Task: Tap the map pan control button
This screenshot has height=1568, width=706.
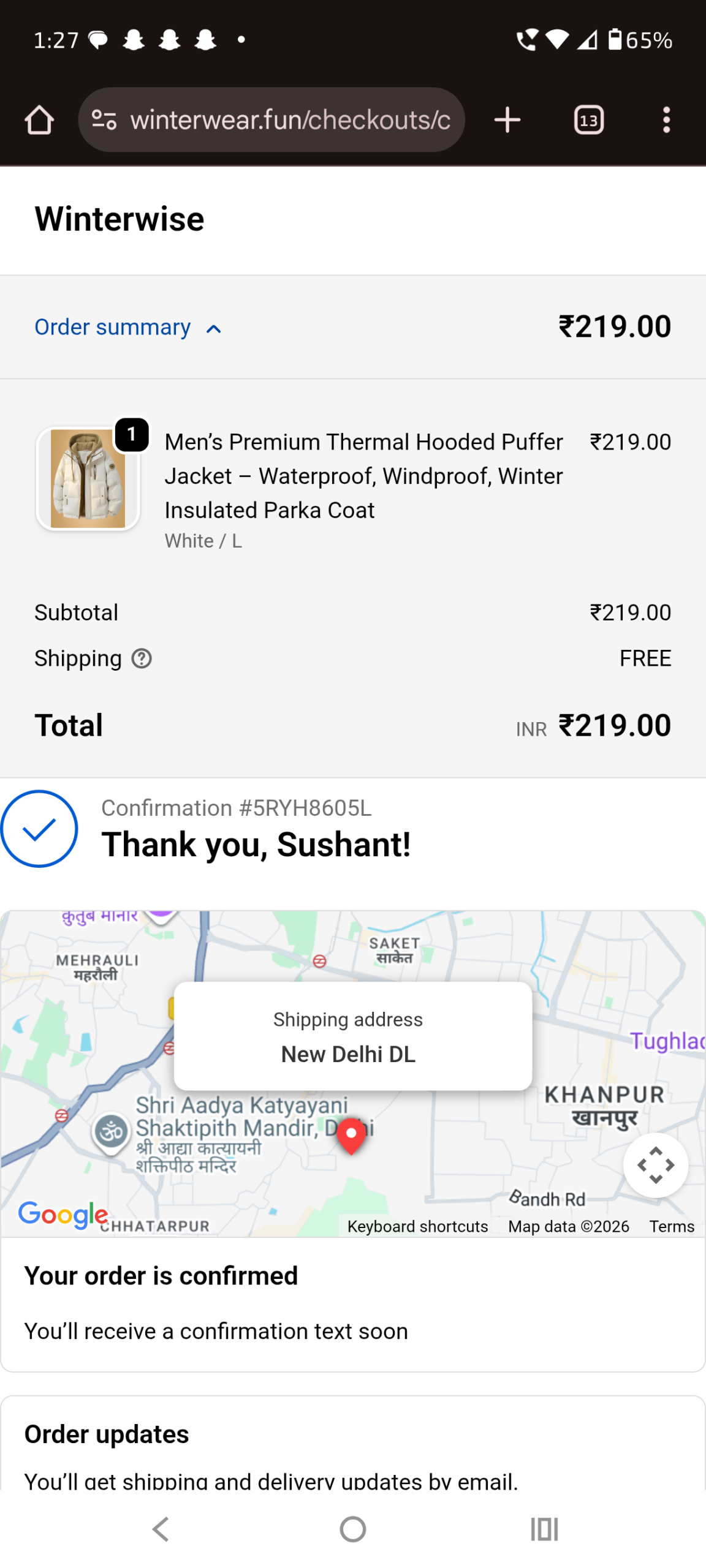Action: coord(655,1164)
